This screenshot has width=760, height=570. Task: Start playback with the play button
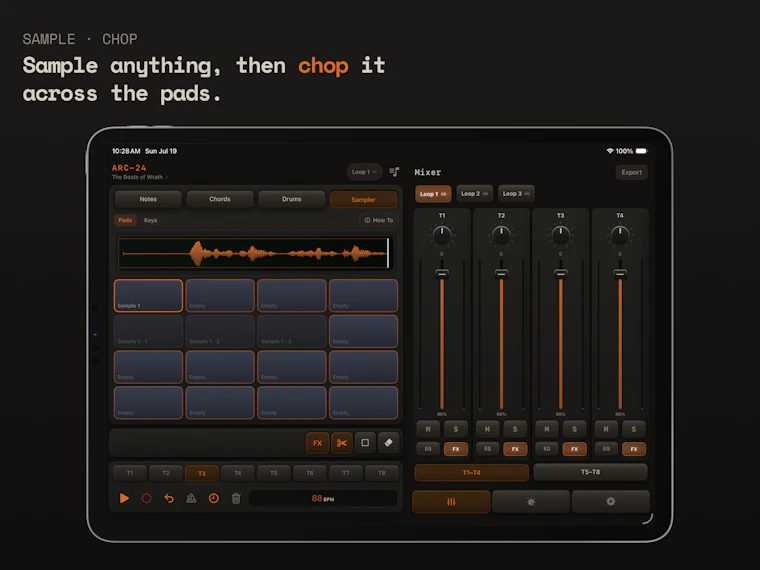pos(124,498)
